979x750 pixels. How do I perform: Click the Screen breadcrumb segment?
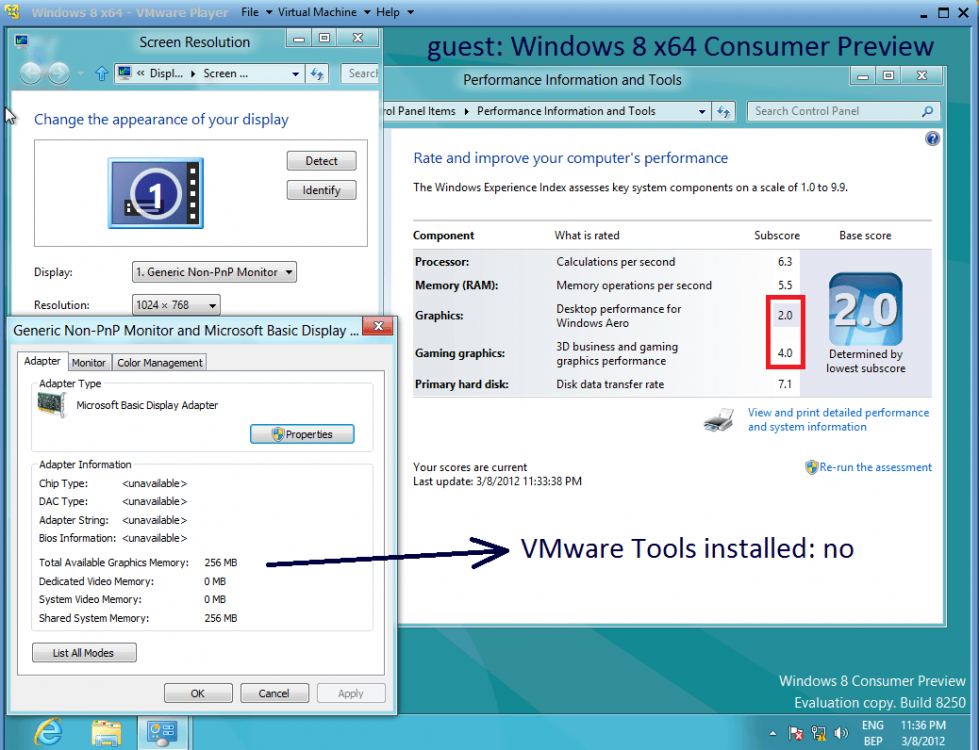click(225, 74)
